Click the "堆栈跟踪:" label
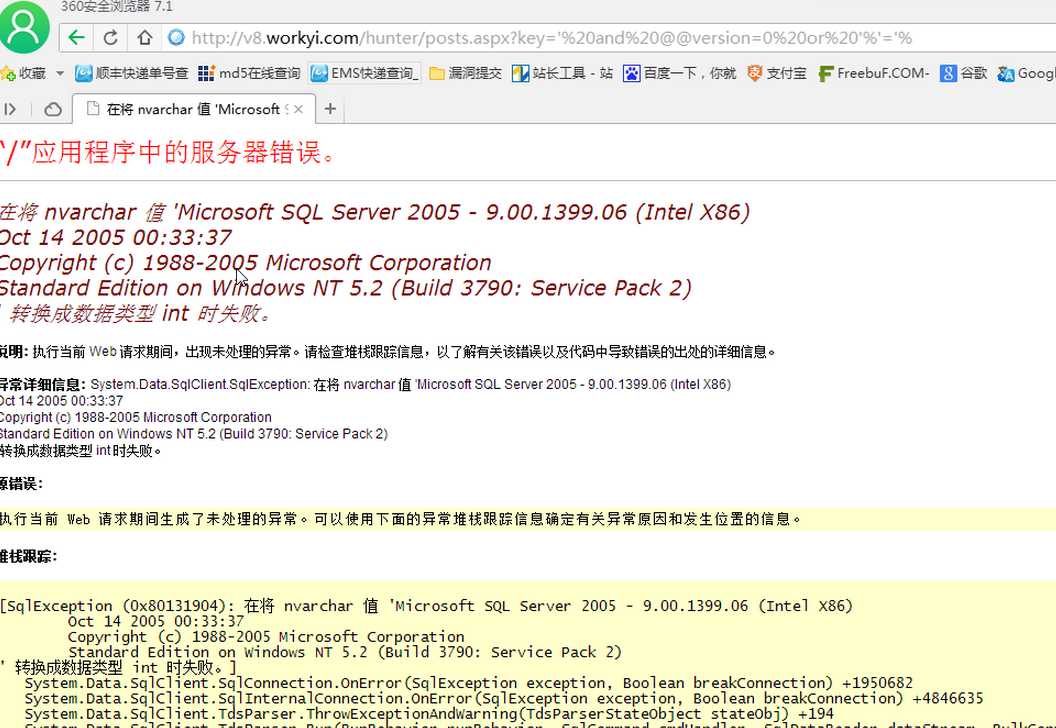The image size is (1056, 728). (x=29, y=556)
